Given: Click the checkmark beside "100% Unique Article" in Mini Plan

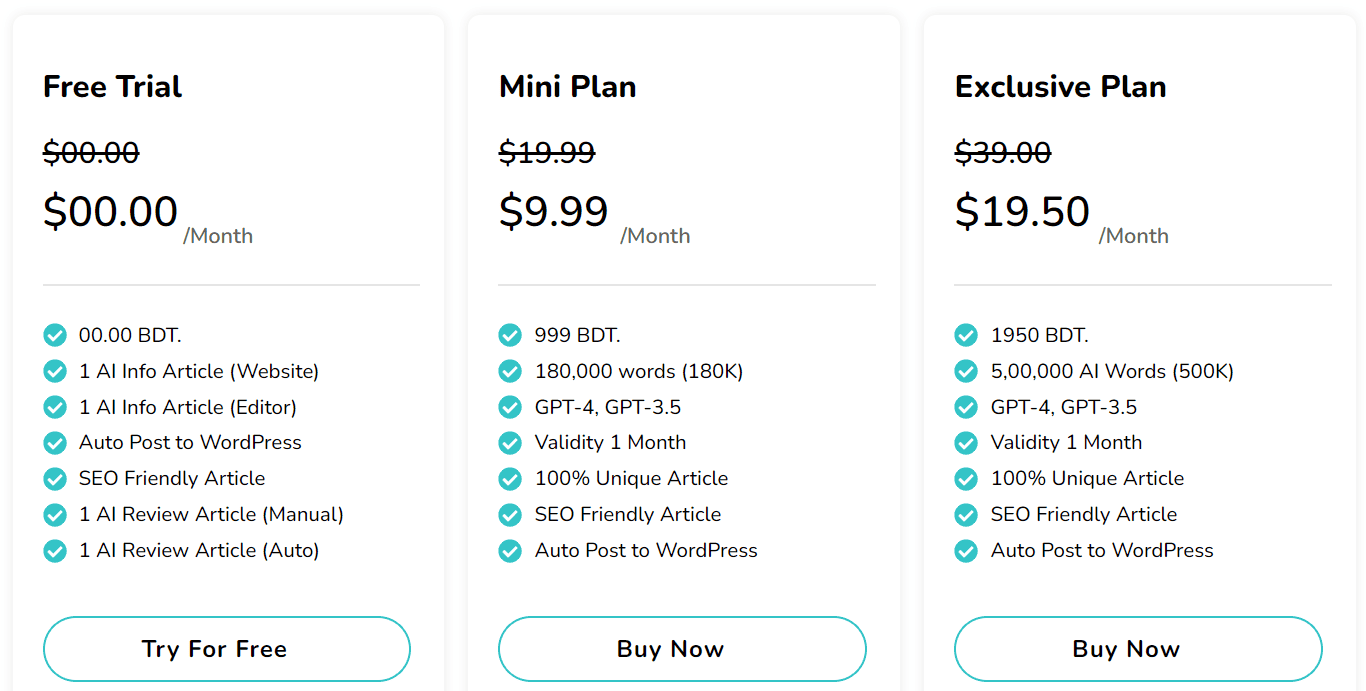Looking at the screenshot, I should click(510, 479).
